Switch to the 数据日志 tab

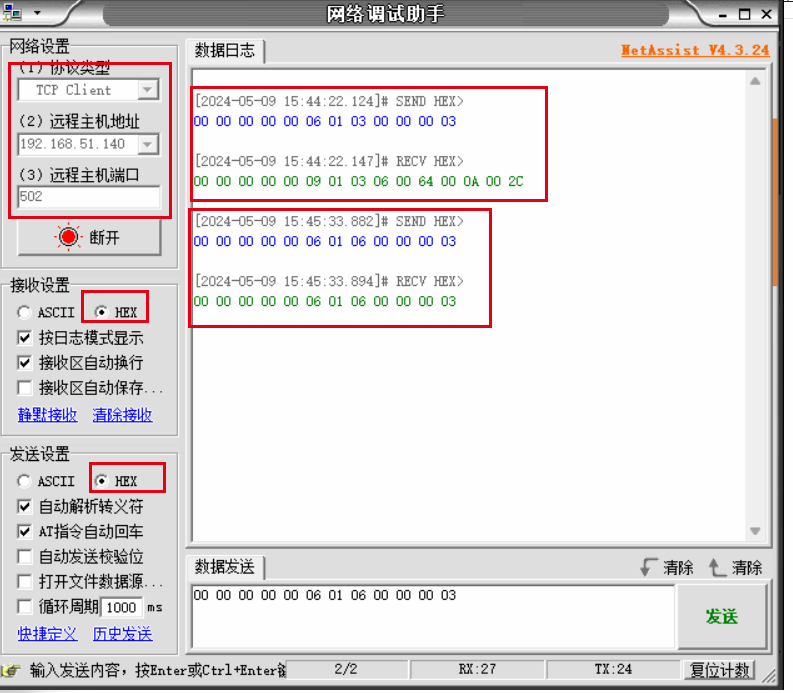coord(226,51)
